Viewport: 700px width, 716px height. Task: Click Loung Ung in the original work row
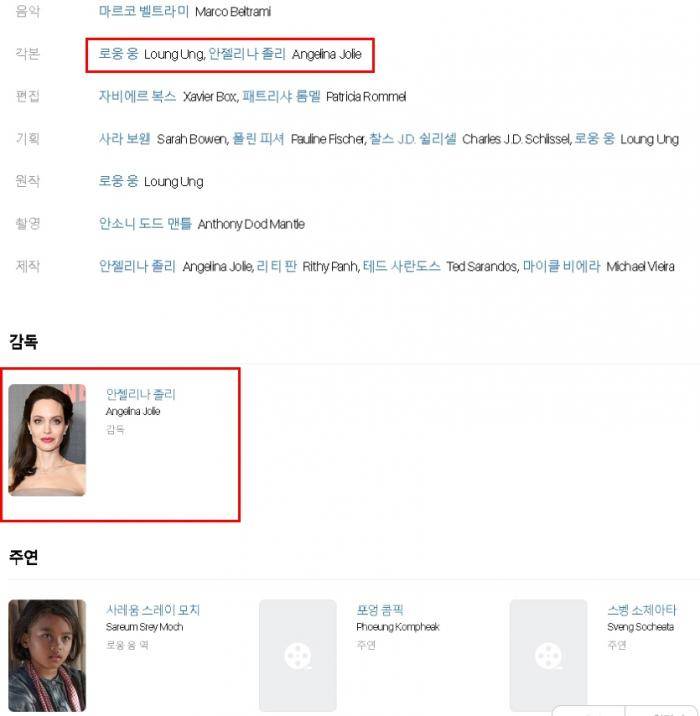pyautogui.click(x=118, y=181)
